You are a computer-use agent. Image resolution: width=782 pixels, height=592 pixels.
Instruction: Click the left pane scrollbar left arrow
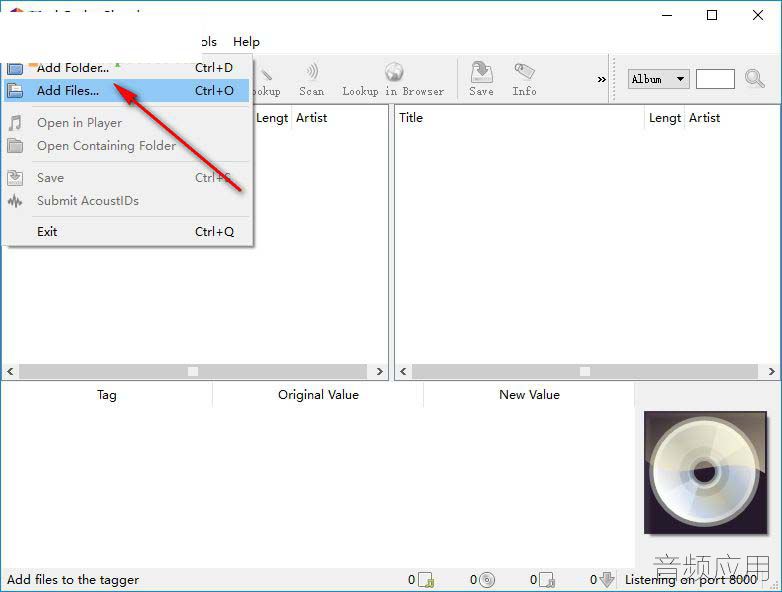coord(10,372)
